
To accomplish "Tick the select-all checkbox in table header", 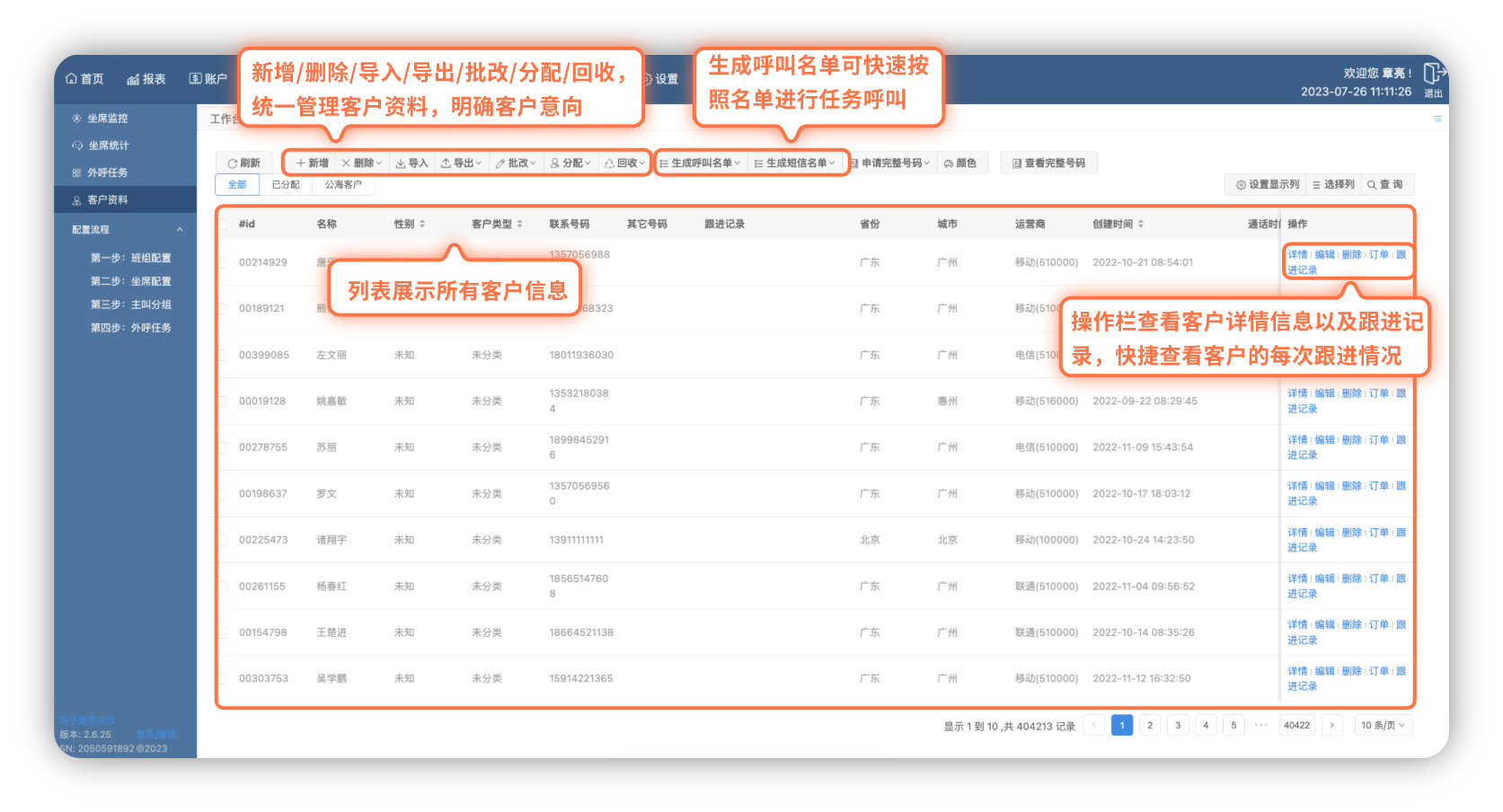I will coord(222,225).
